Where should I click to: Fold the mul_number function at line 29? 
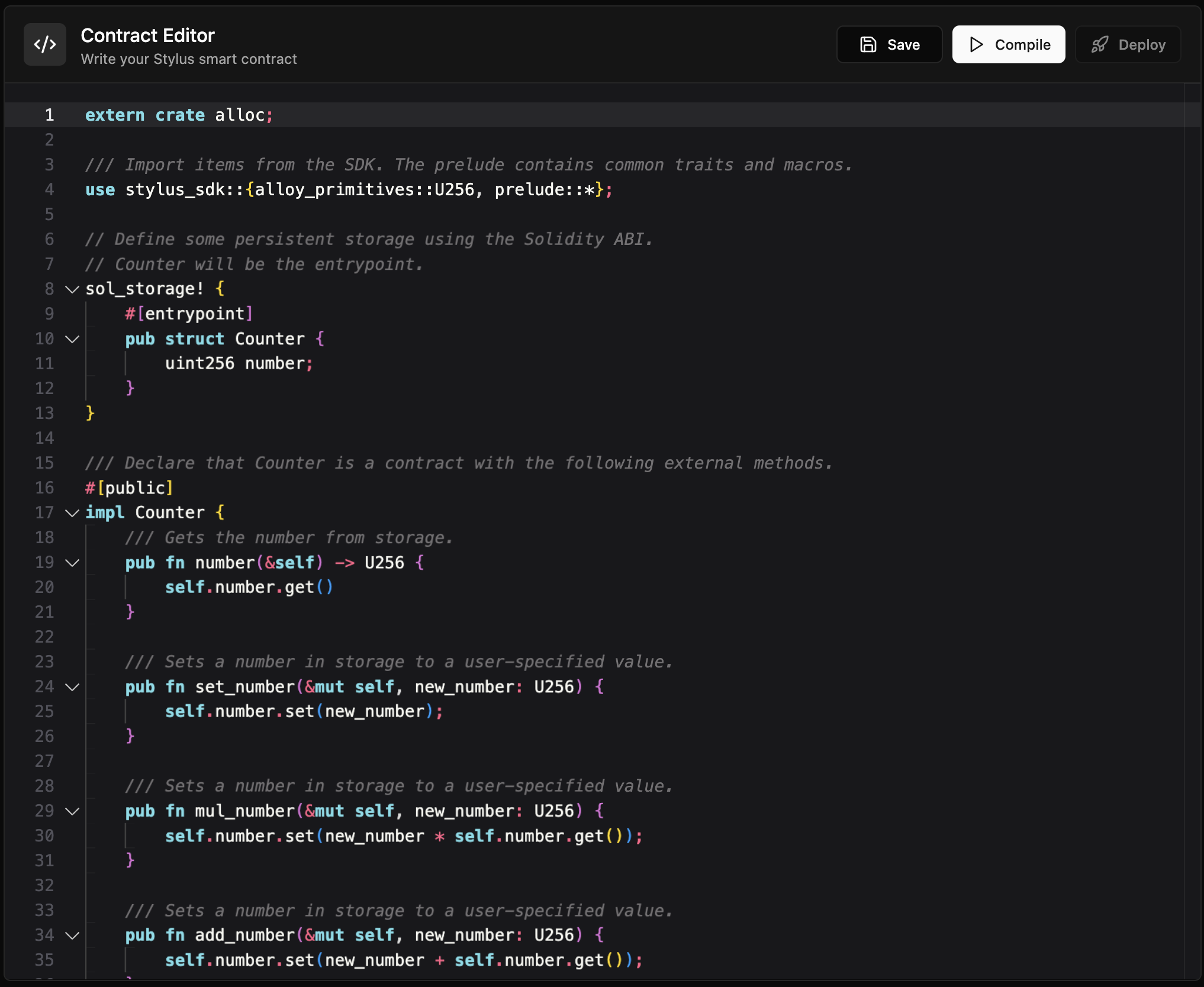coord(72,811)
